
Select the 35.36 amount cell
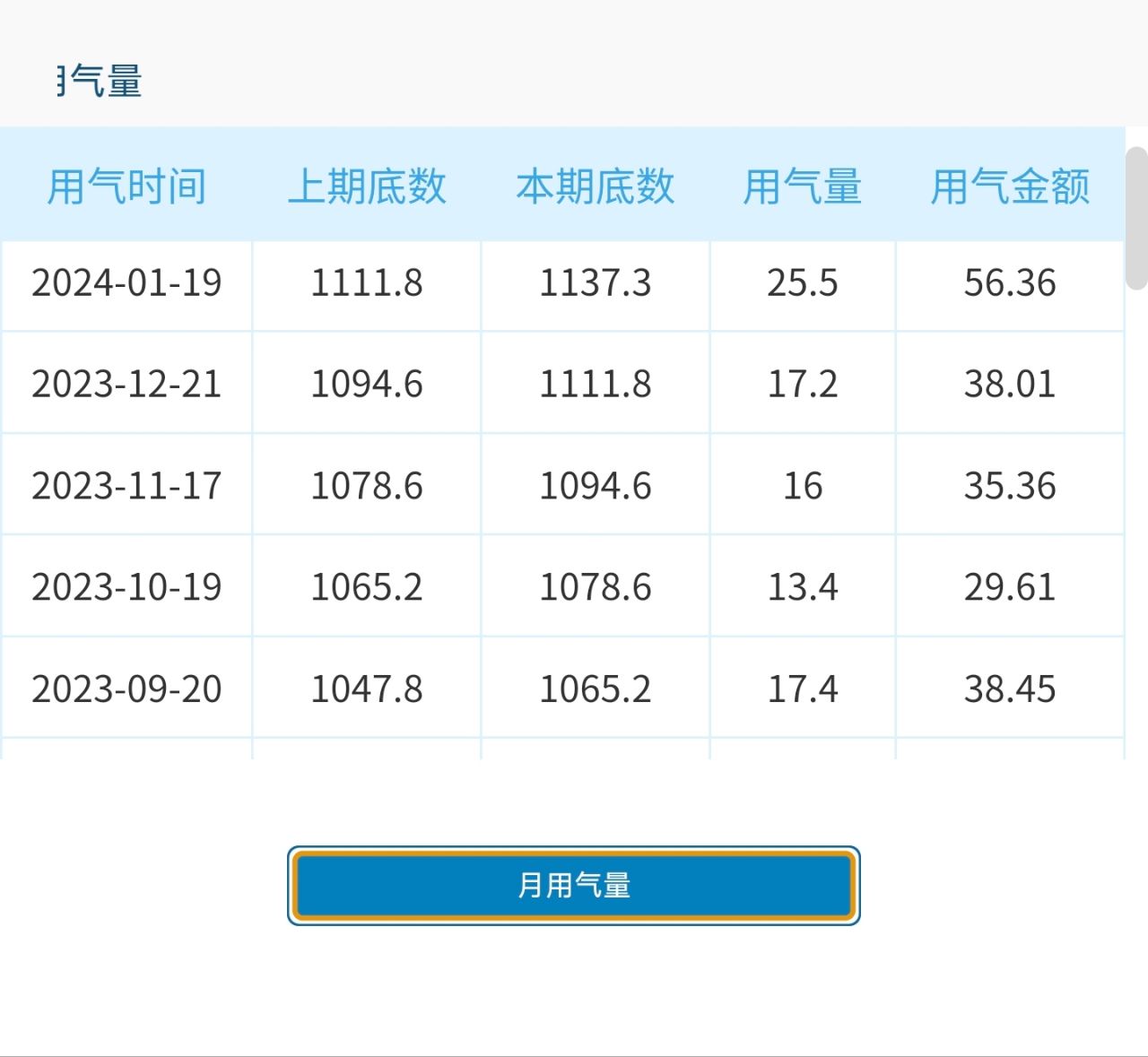(x=1010, y=486)
